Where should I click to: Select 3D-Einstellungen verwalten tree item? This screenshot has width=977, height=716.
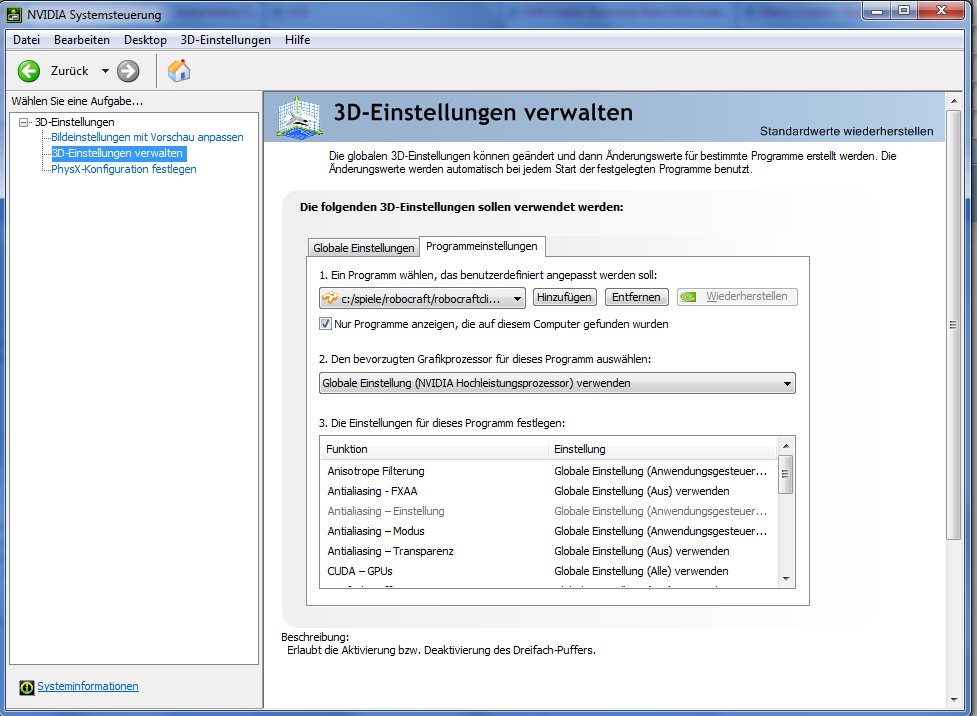(x=118, y=153)
